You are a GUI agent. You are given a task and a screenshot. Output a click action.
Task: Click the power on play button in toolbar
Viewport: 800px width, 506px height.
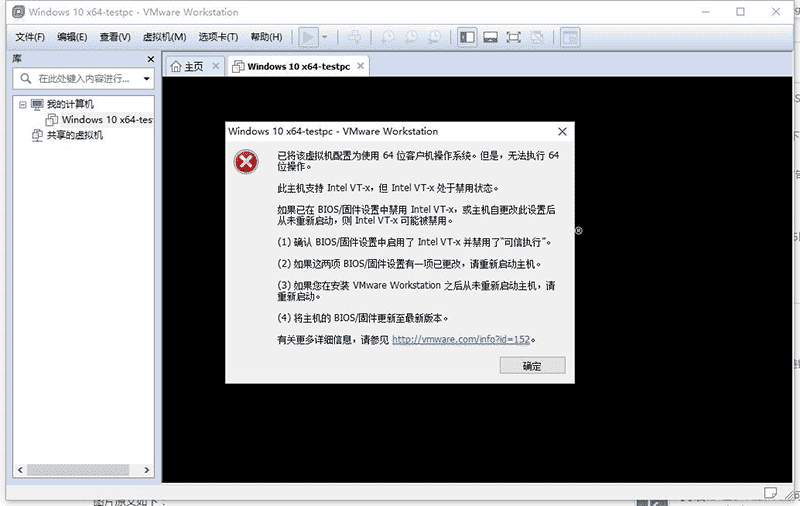tap(308, 37)
